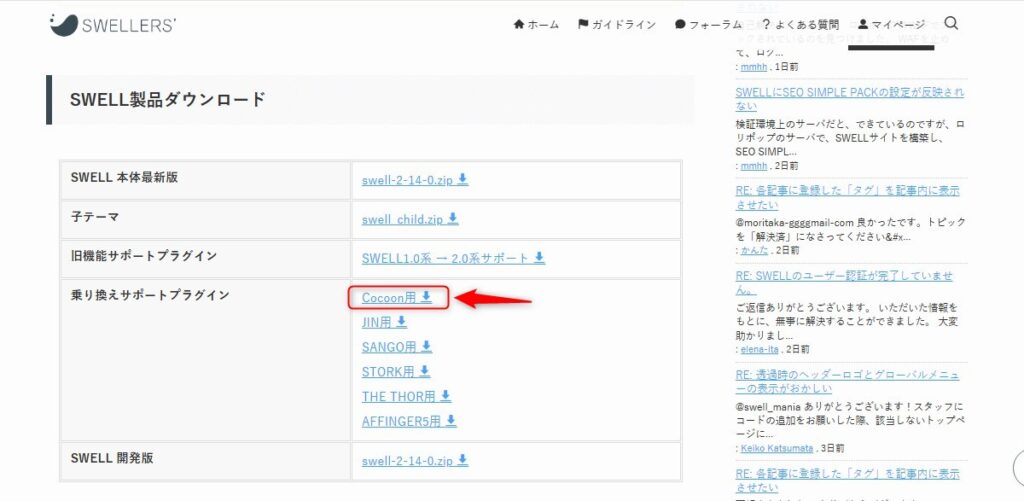Download the AFFINGER5用 plugin

tap(409, 421)
